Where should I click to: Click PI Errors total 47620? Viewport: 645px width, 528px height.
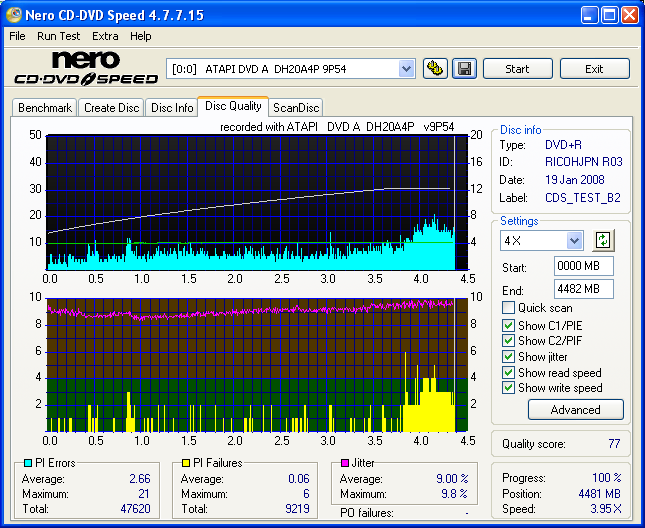tap(135, 509)
